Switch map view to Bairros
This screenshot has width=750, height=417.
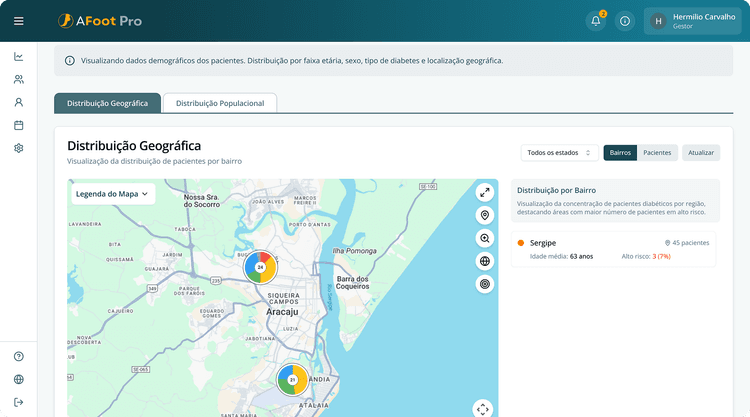pos(620,153)
